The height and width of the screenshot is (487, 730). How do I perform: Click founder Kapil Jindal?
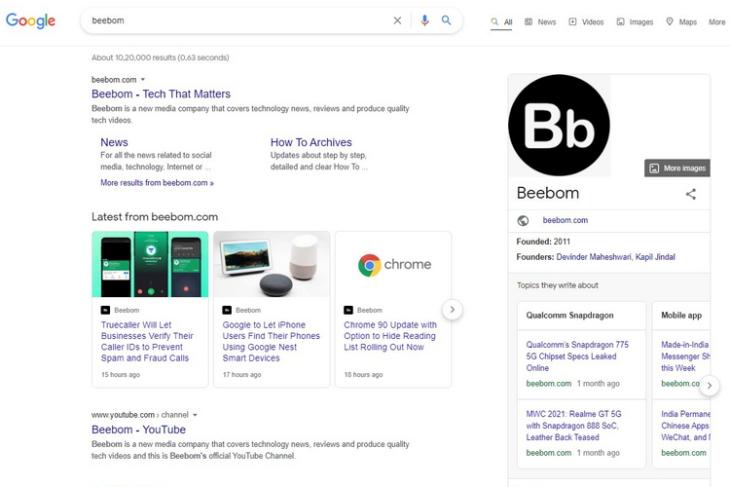click(655, 257)
